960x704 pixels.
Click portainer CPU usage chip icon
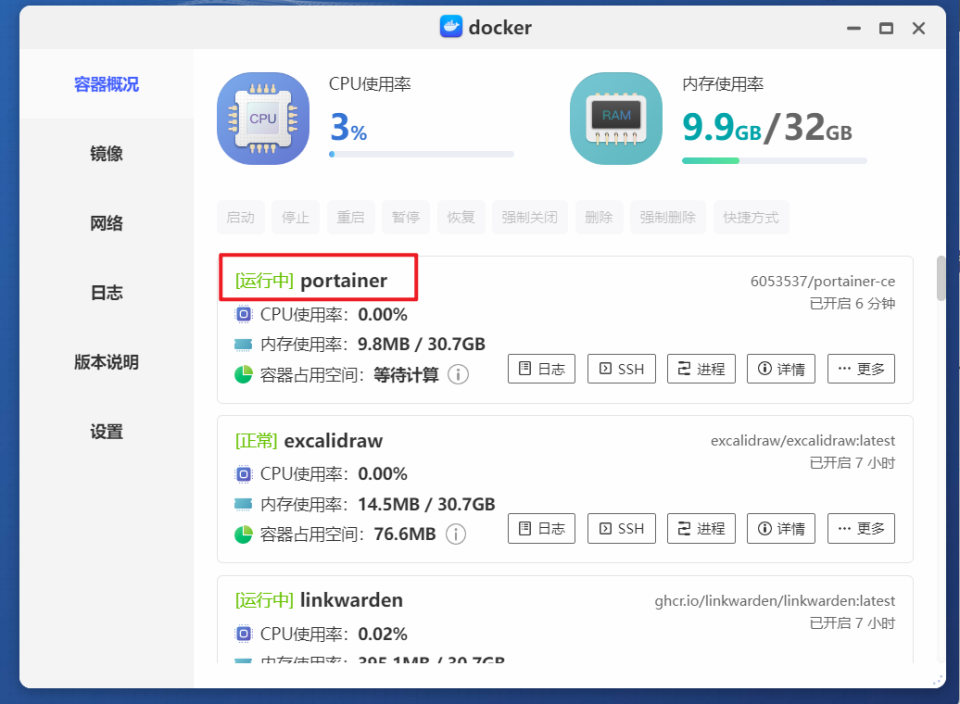click(x=244, y=315)
